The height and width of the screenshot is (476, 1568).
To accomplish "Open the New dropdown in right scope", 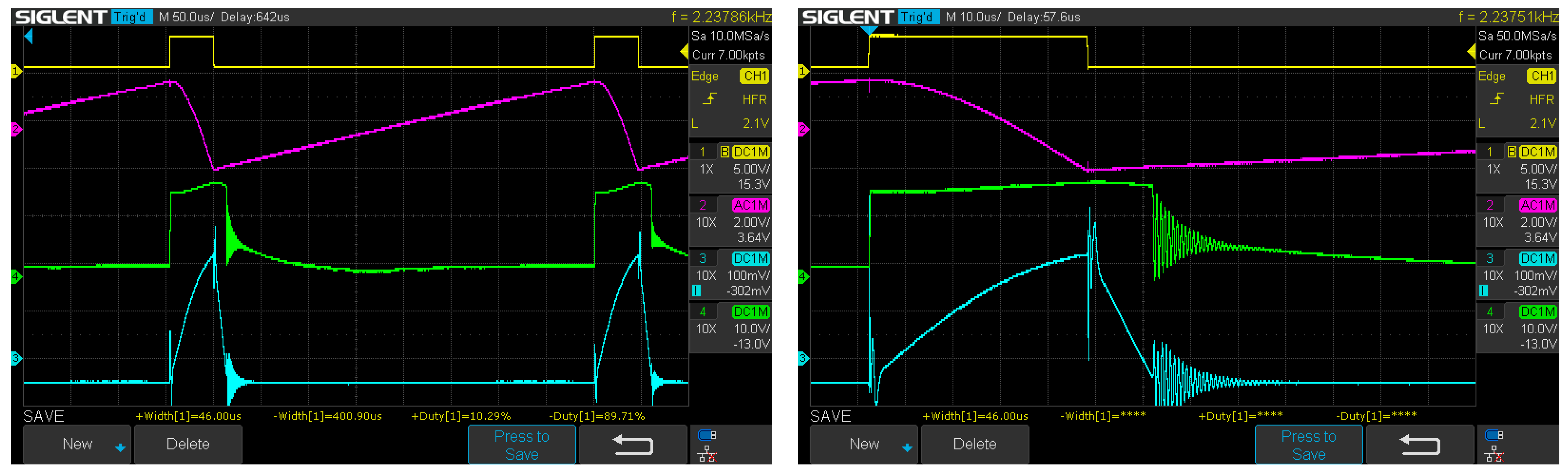I will pos(864,444).
